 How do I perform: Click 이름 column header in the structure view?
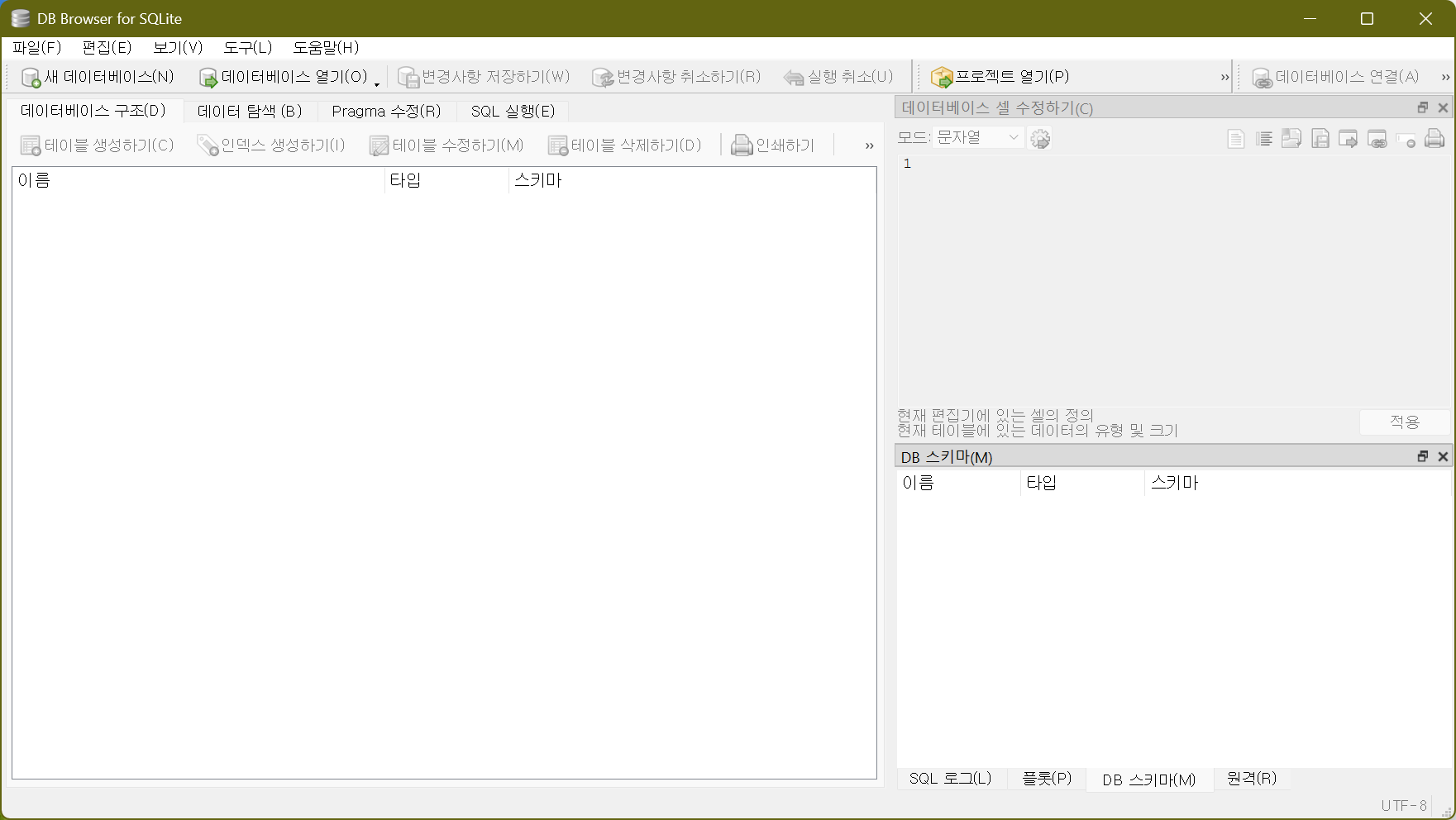(x=198, y=180)
